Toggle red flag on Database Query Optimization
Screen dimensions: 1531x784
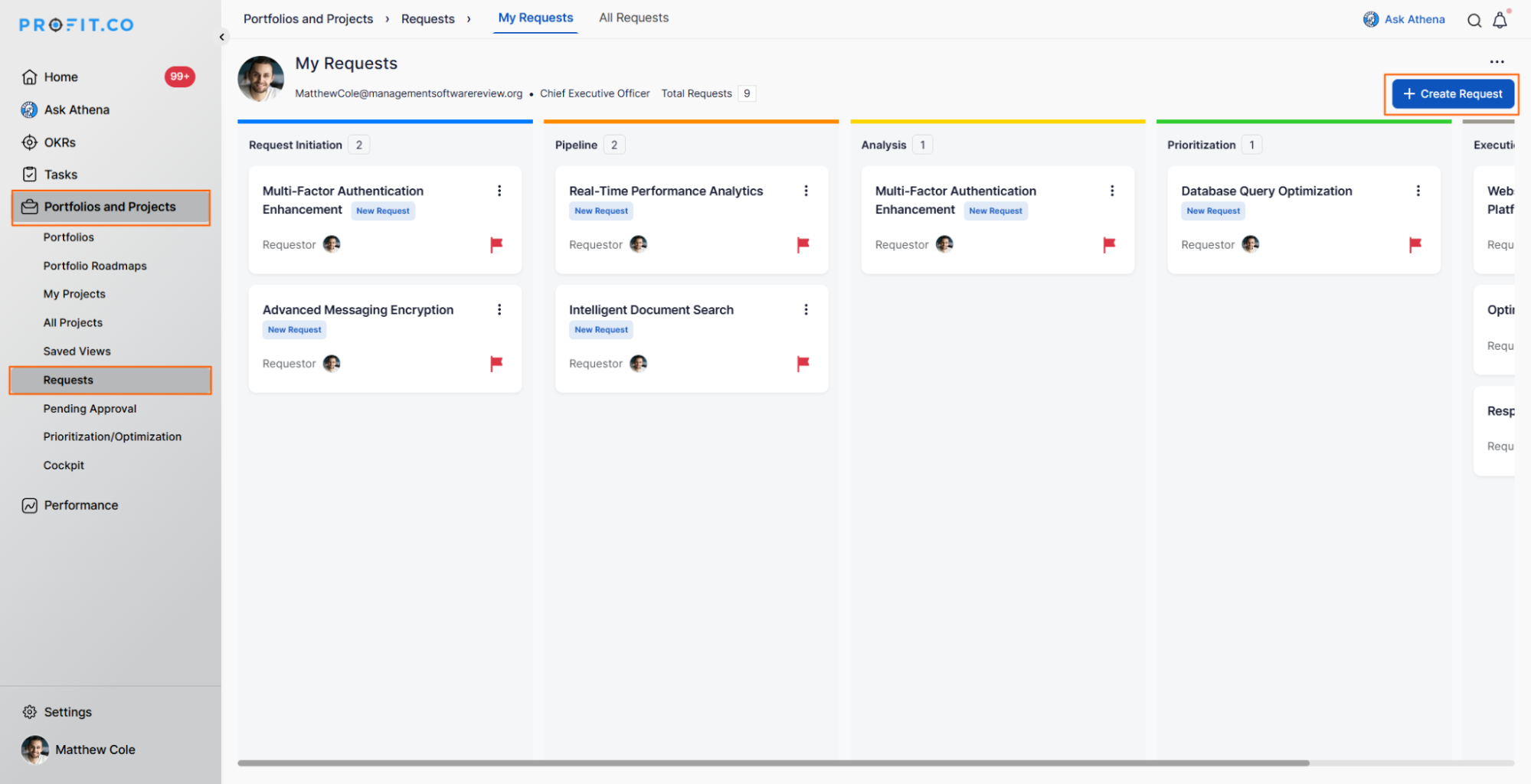(x=1415, y=244)
